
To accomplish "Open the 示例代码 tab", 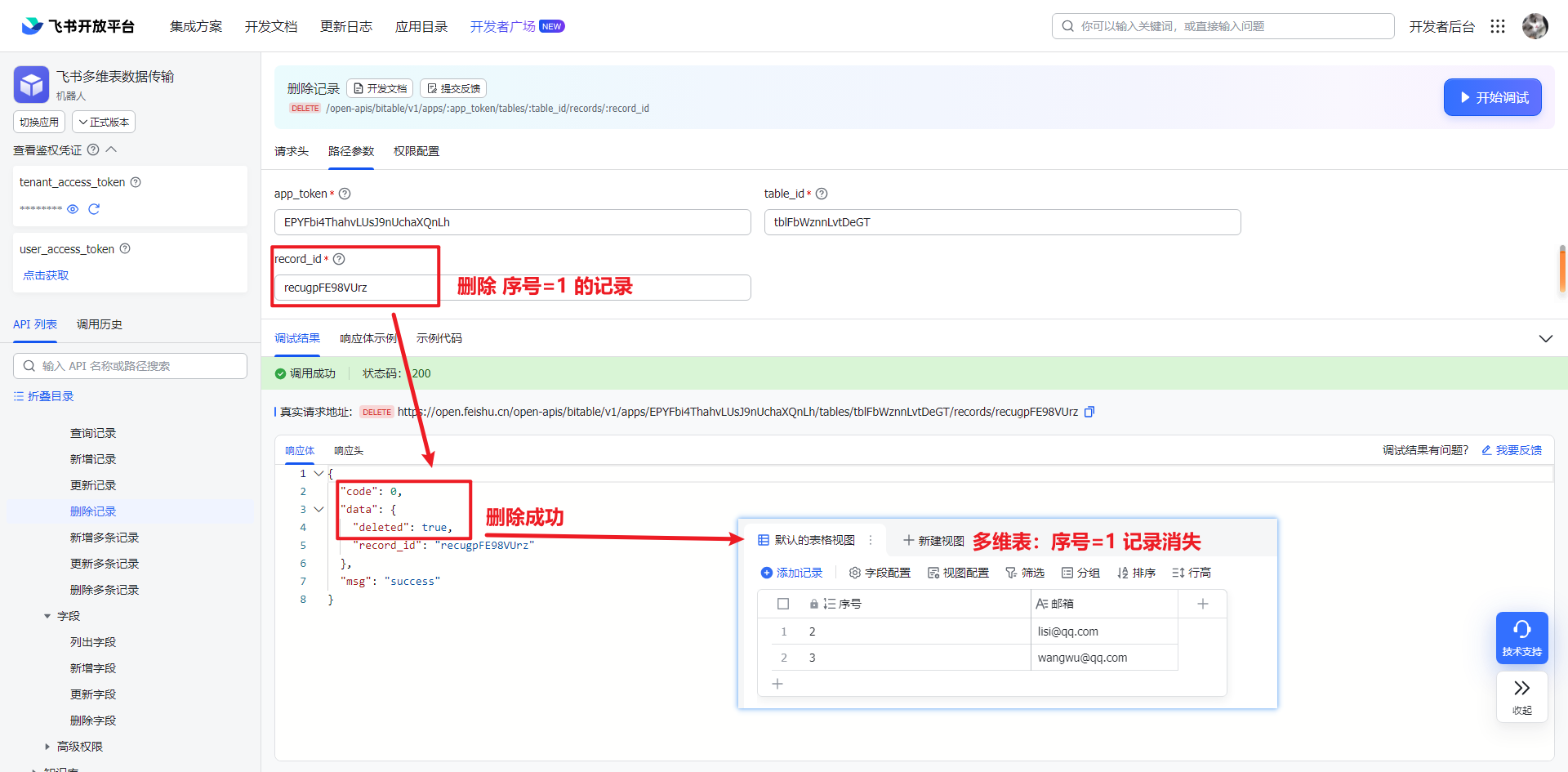I will [439, 338].
